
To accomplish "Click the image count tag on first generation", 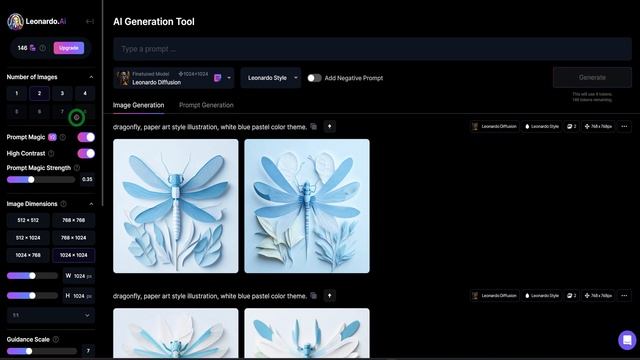I will (x=571, y=127).
